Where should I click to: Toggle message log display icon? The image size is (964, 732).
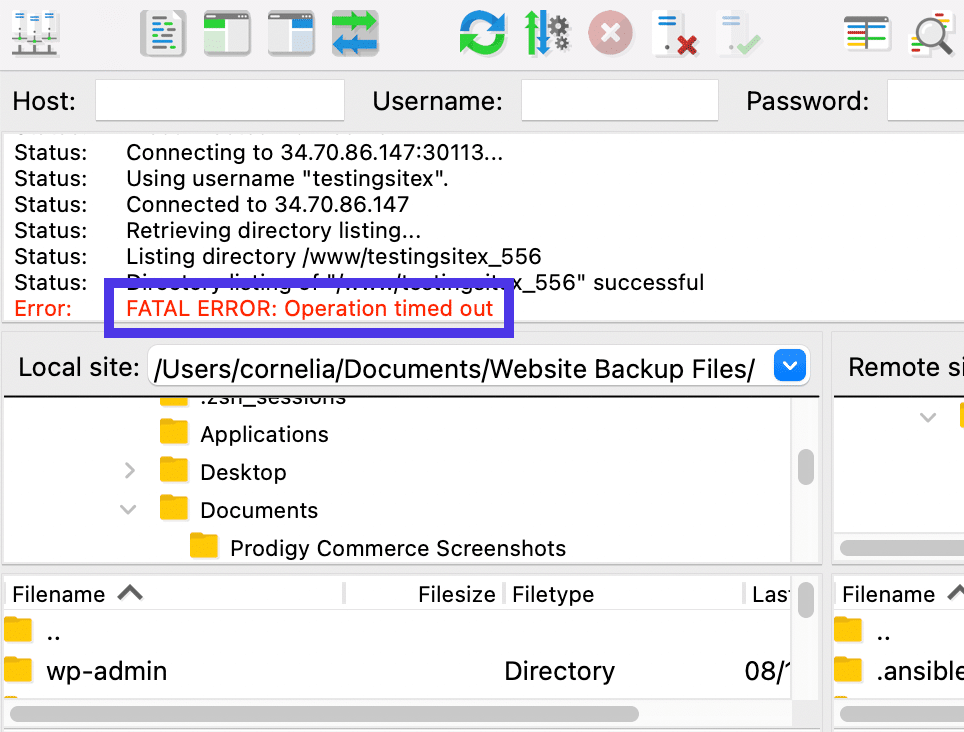click(164, 34)
